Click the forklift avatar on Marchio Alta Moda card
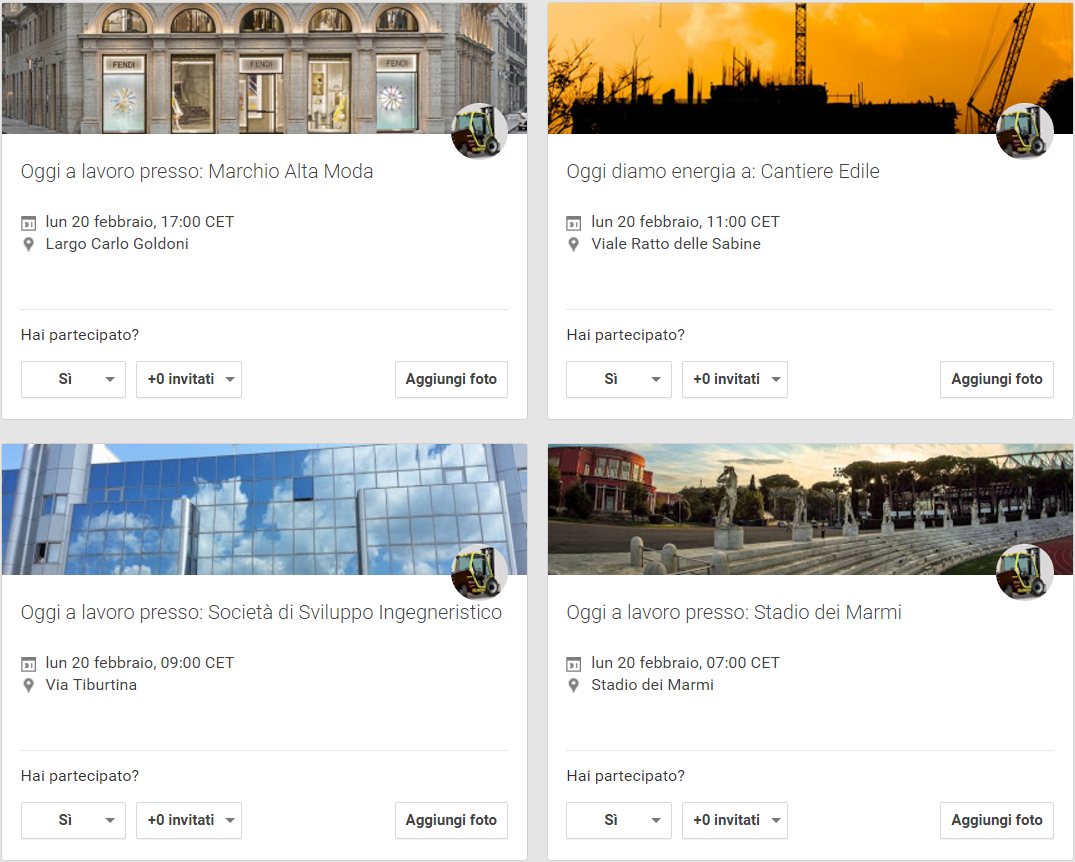1075x862 pixels. pos(479,131)
